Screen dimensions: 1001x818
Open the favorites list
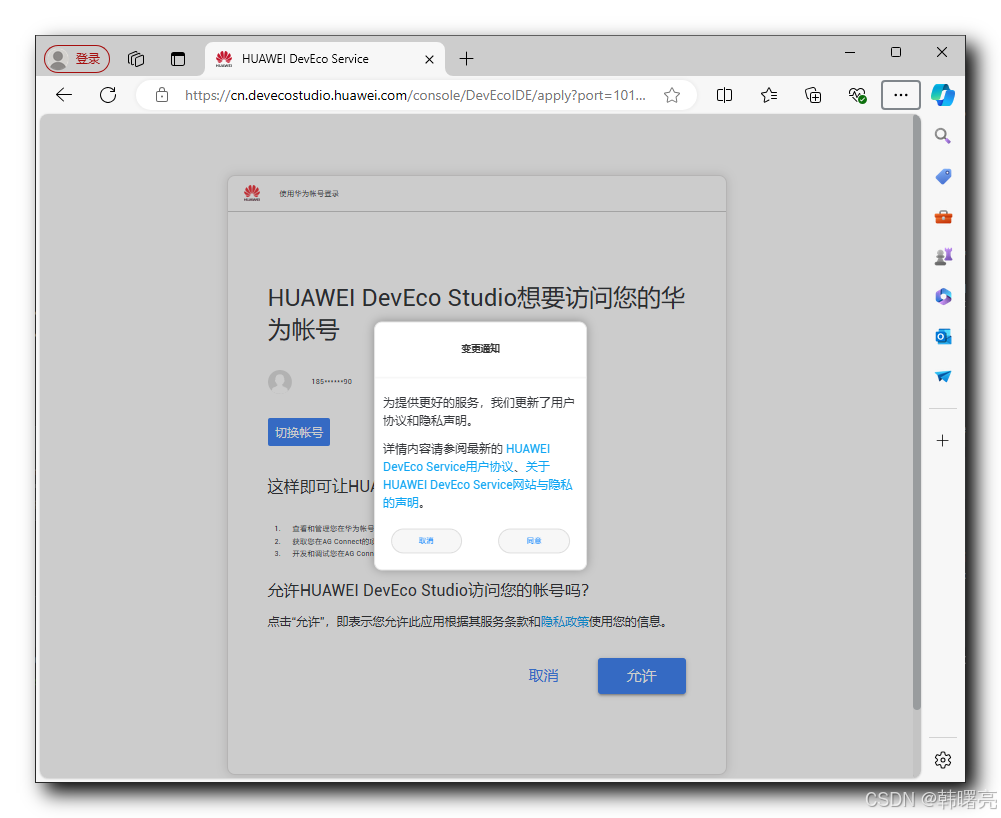click(769, 96)
